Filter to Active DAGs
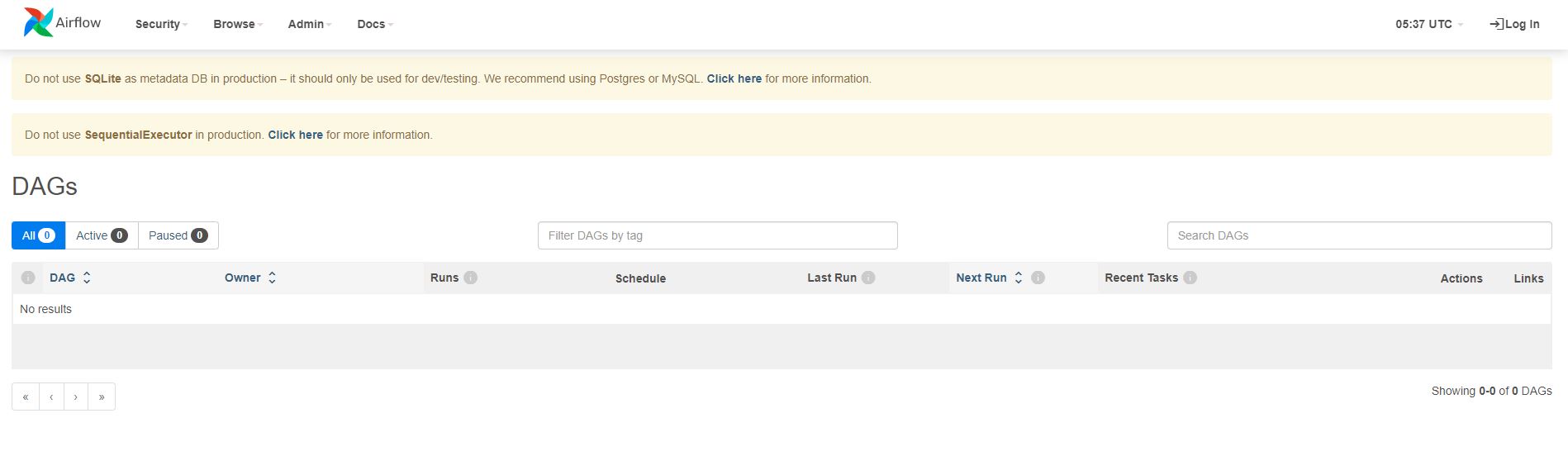Image resolution: width=1568 pixels, height=475 pixels. click(x=101, y=235)
